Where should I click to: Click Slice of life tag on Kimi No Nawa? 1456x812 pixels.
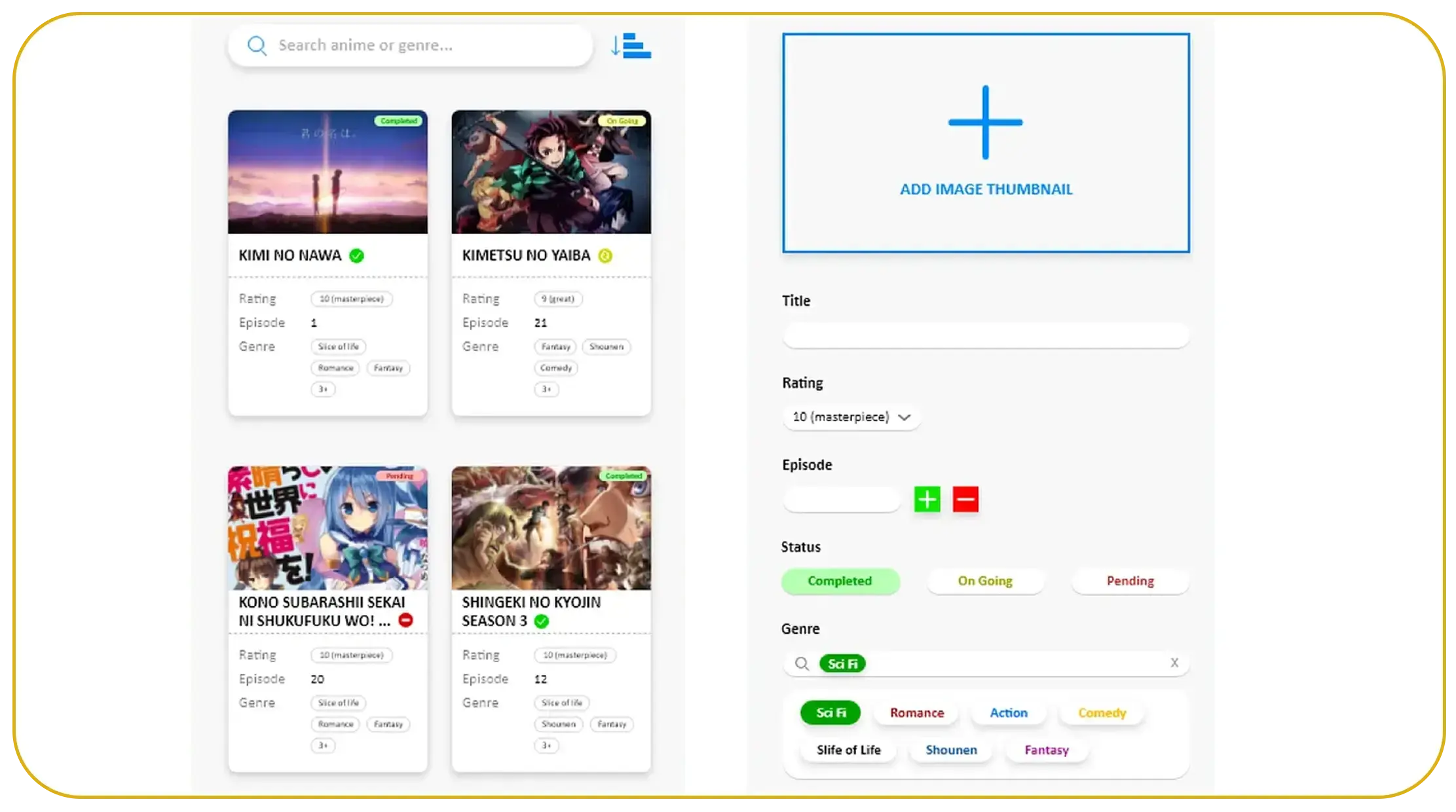[x=339, y=347]
